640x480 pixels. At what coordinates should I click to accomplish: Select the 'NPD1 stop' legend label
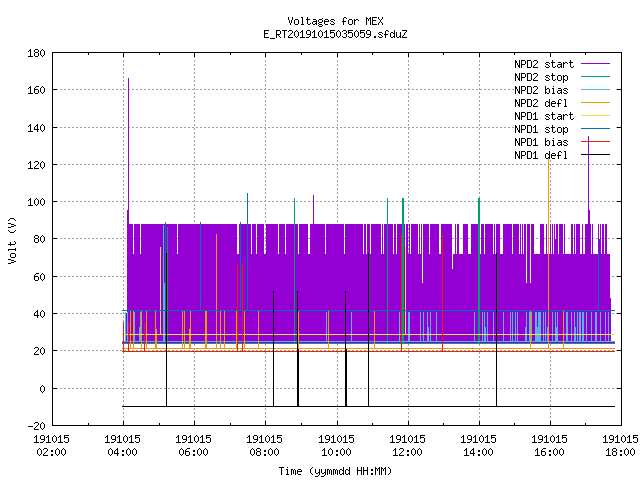(x=541, y=129)
